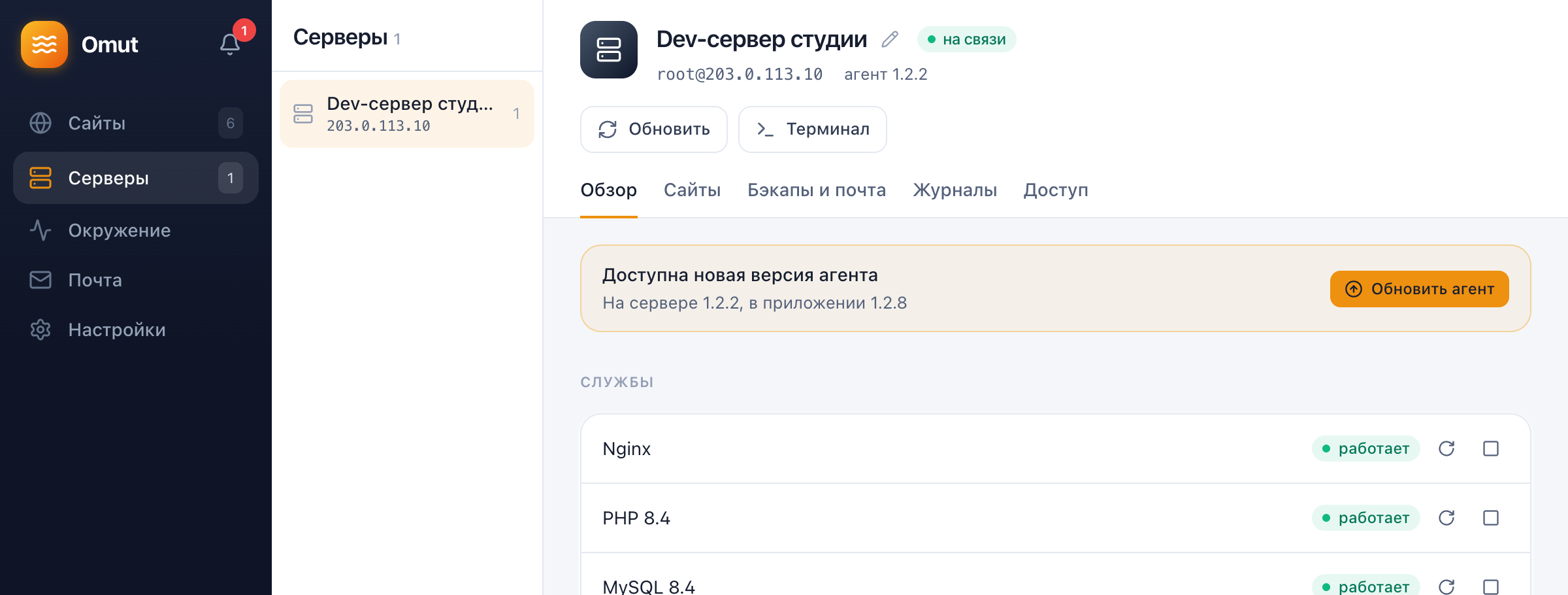This screenshot has width=1568, height=595.
Task: Click the Omut wave logo
Action: point(44,44)
